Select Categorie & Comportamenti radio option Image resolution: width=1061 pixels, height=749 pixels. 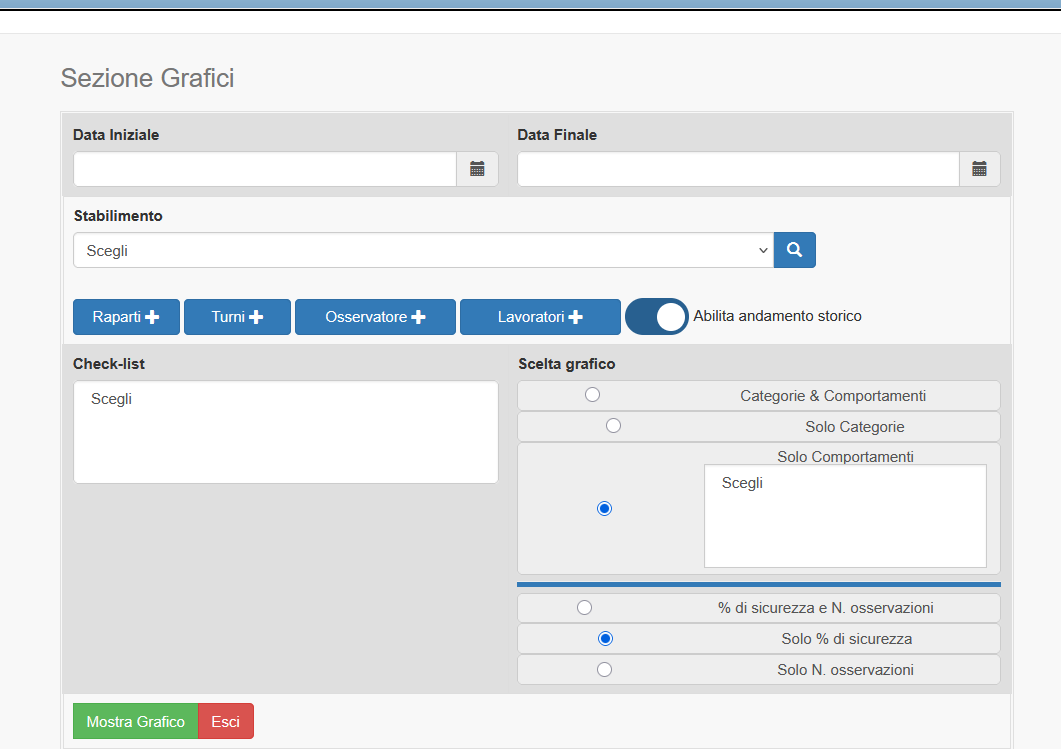(592, 395)
